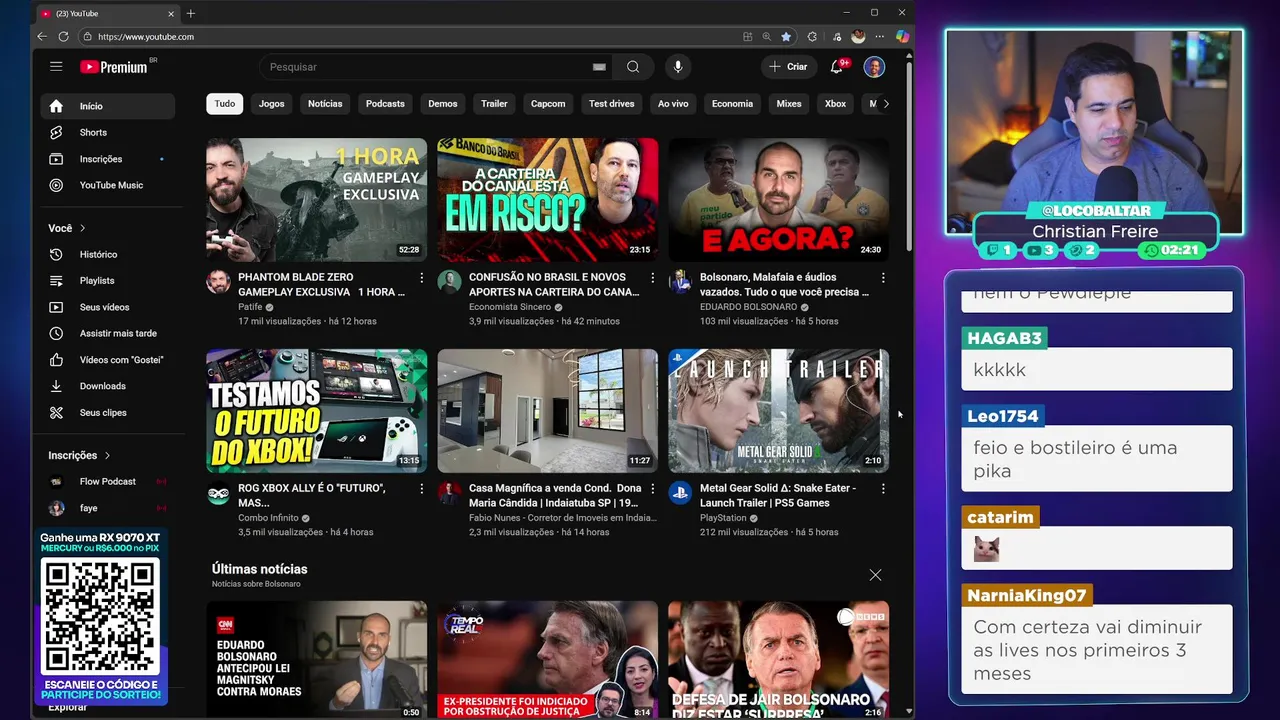The image size is (1280, 720).
Task: Open the hamburger guide menu
Action: [56, 66]
